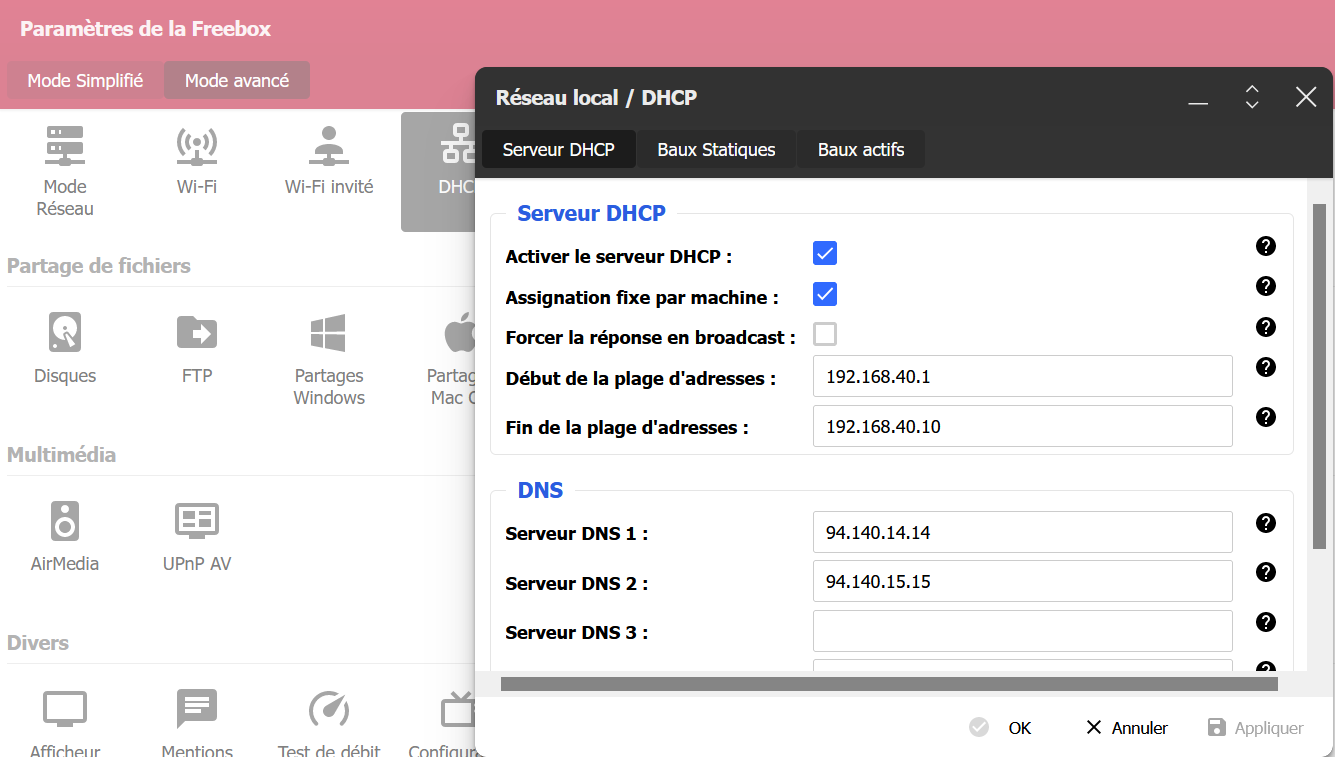Show help for Forcer la réponse en broadcast
1335x757 pixels.
[x=1266, y=327]
